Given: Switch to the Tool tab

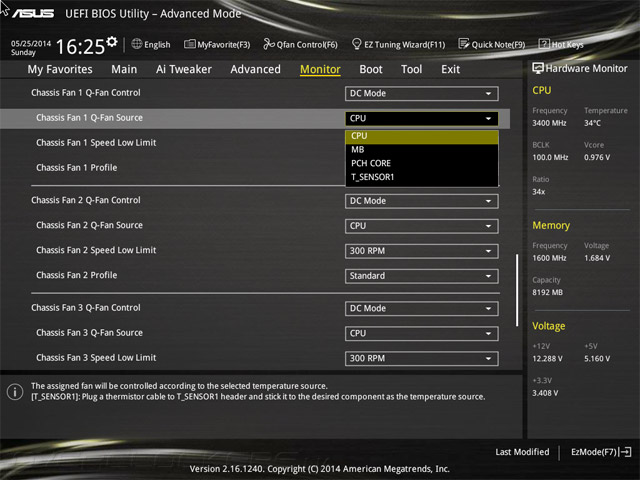Looking at the screenshot, I should point(411,69).
